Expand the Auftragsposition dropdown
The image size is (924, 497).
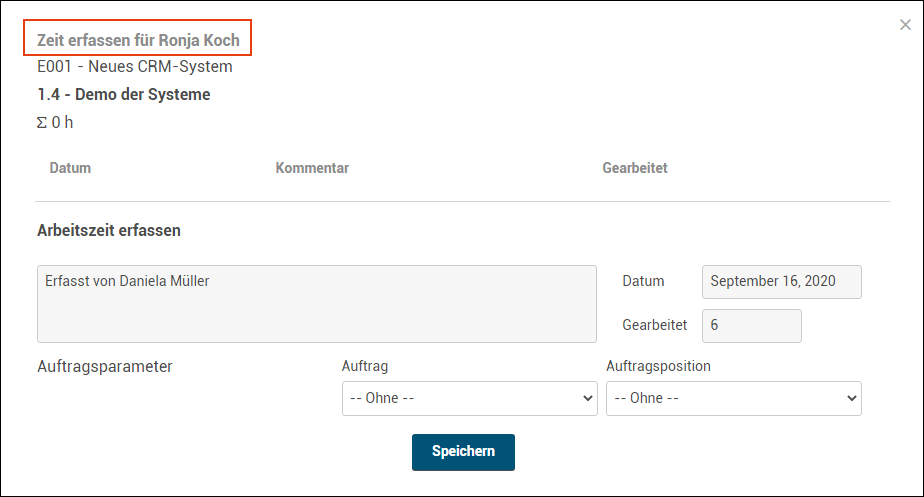pyautogui.click(x=734, y=398)
